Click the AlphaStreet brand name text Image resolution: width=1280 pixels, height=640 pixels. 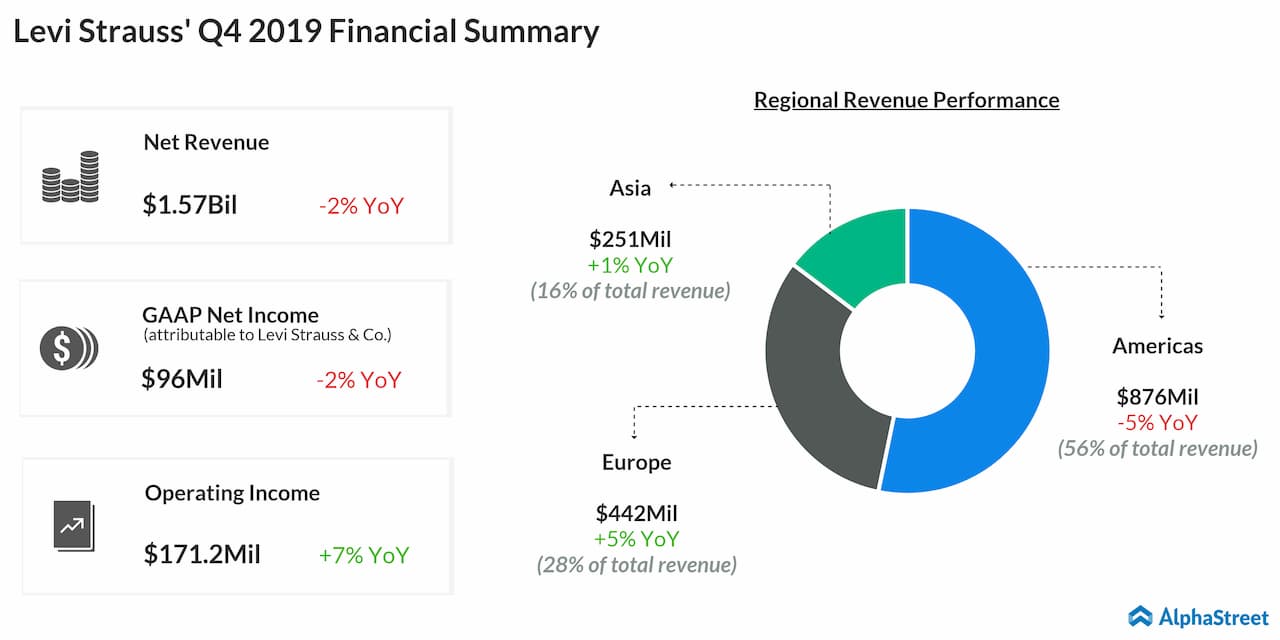[1213, 616]
